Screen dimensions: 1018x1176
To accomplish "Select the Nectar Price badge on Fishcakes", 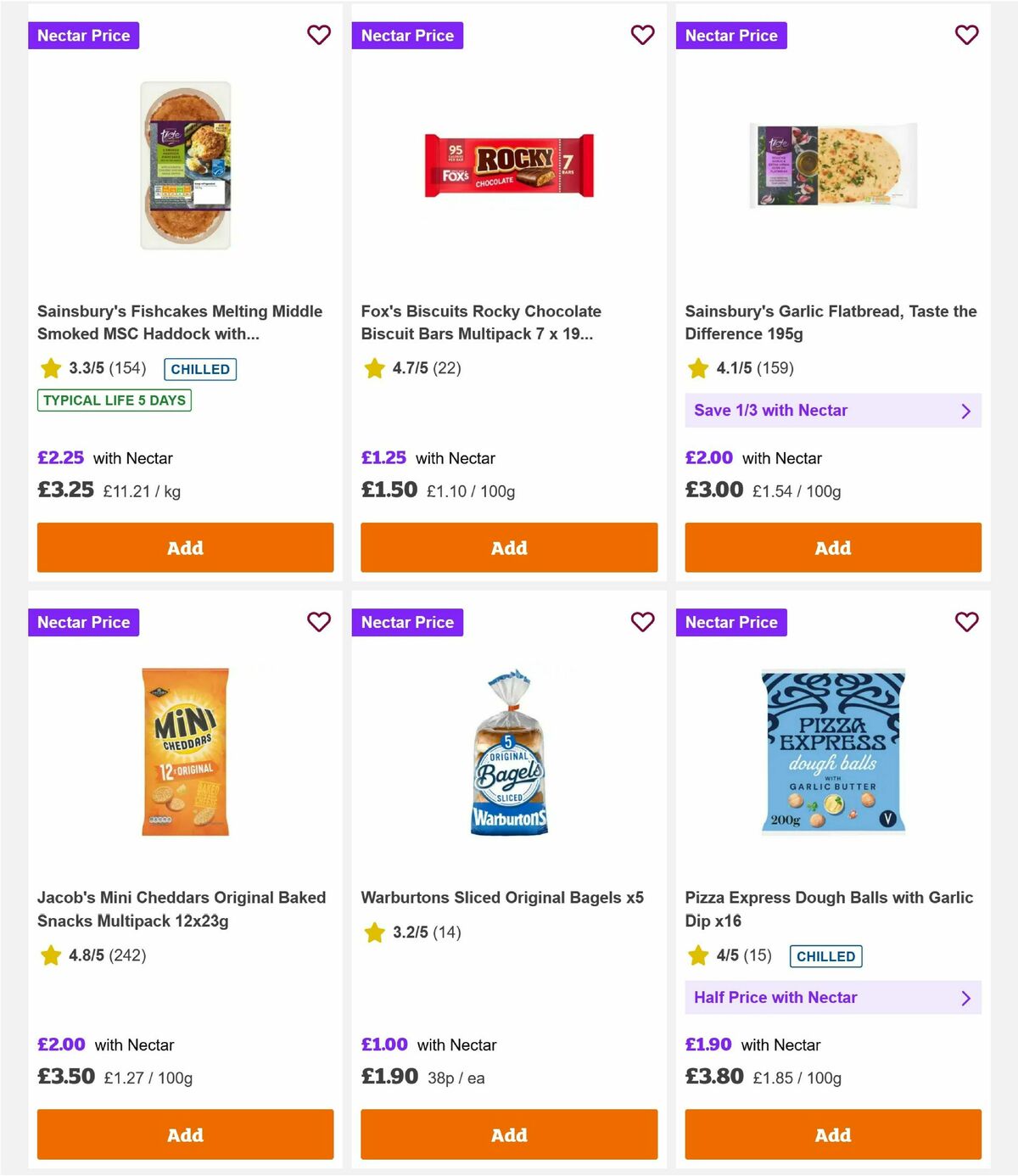I will [x=83, y=35].
